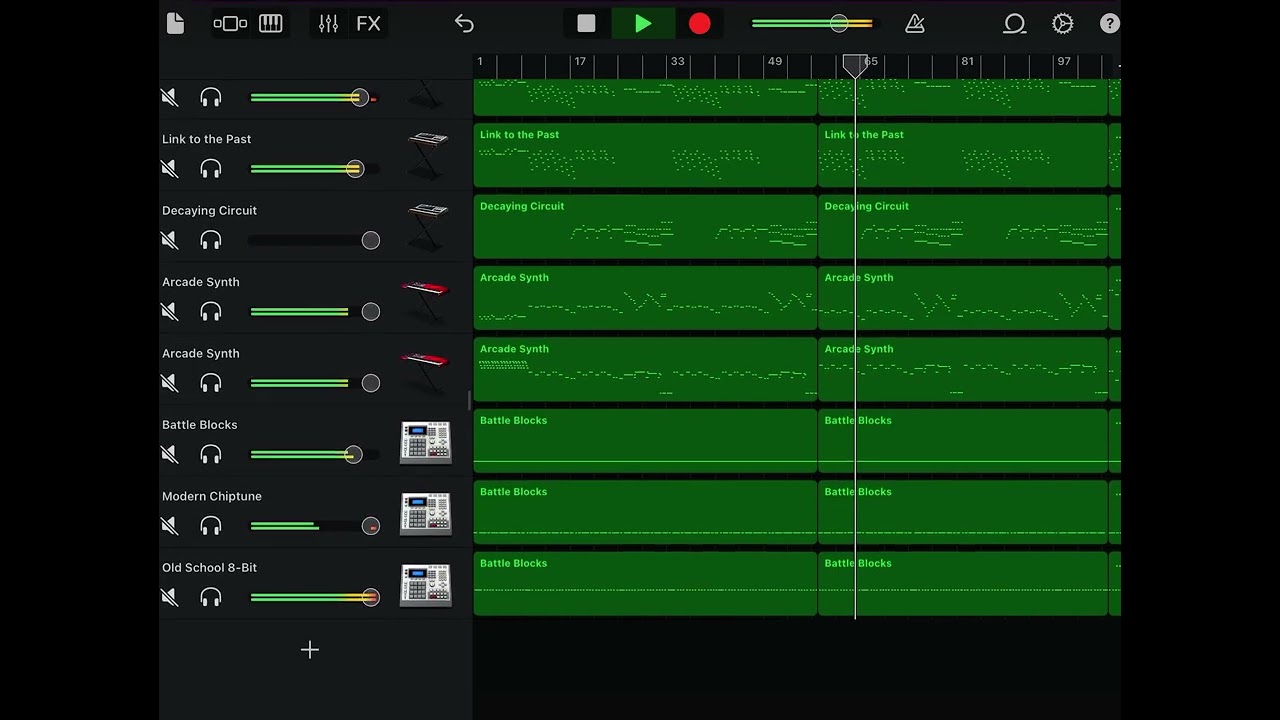Click the Modern Chiptune track name

point(212,496)
